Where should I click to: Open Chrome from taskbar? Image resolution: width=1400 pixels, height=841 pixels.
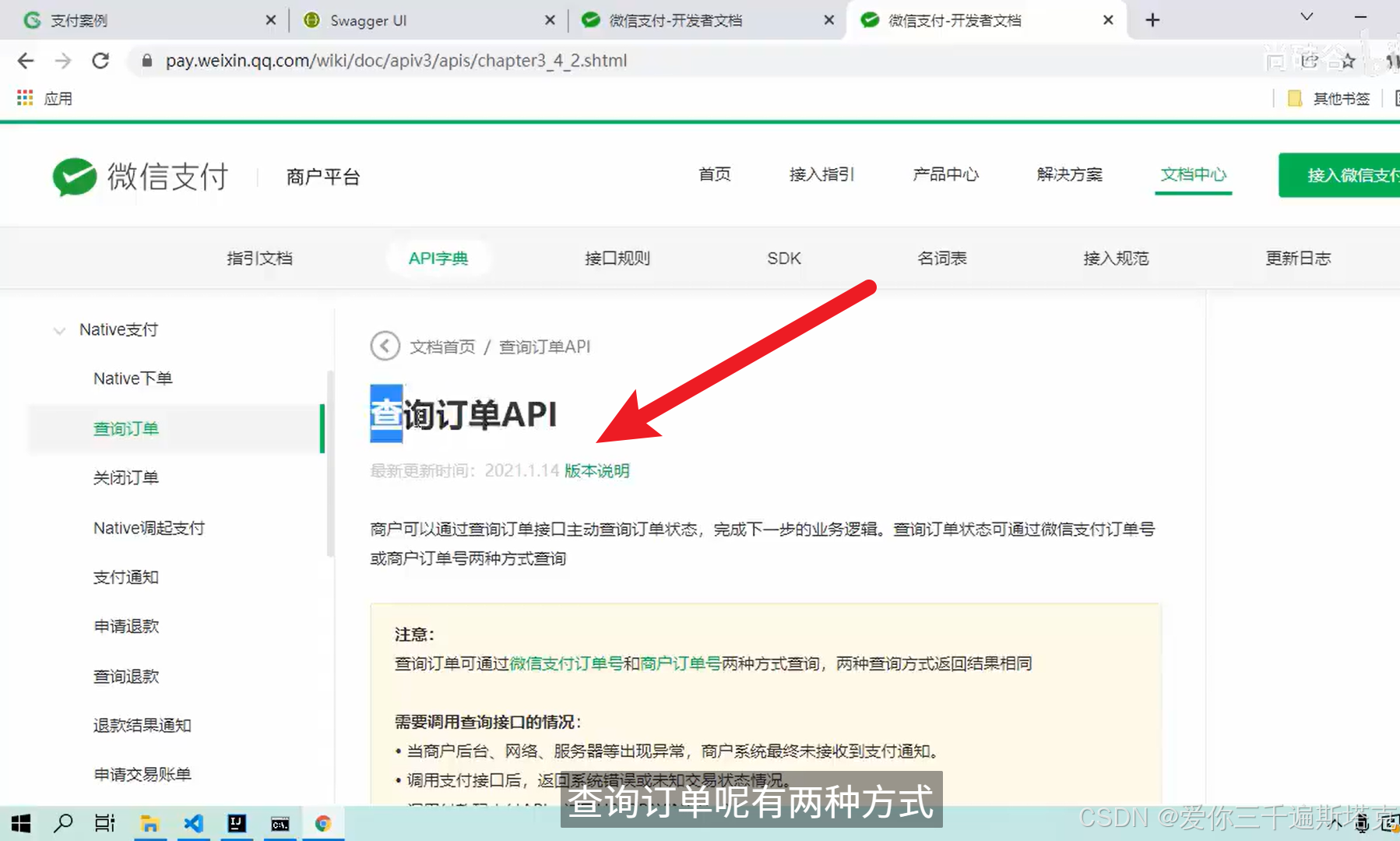[323, 823]
